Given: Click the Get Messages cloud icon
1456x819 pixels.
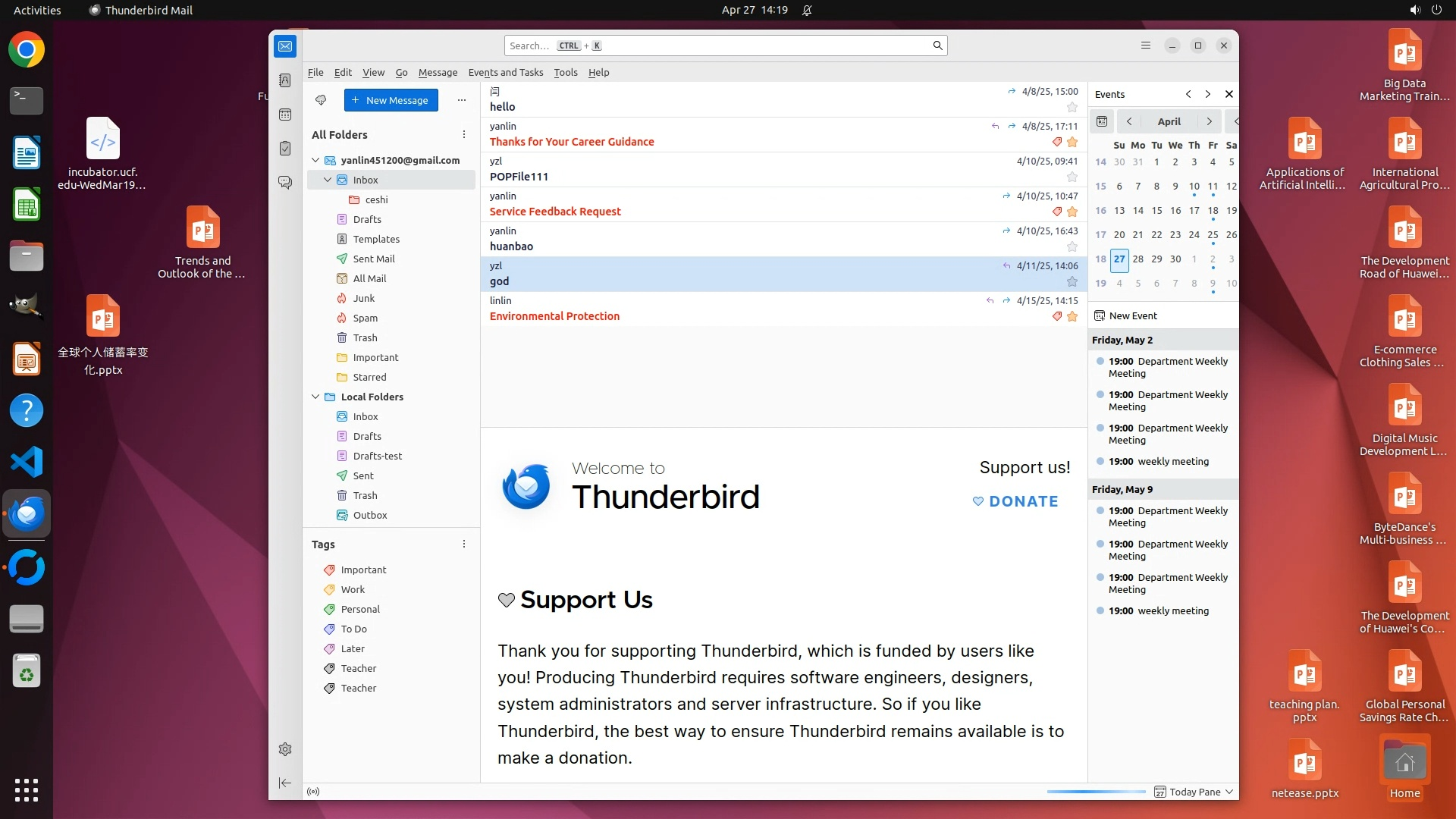Looking at the screenshot, I should [321, 100].
